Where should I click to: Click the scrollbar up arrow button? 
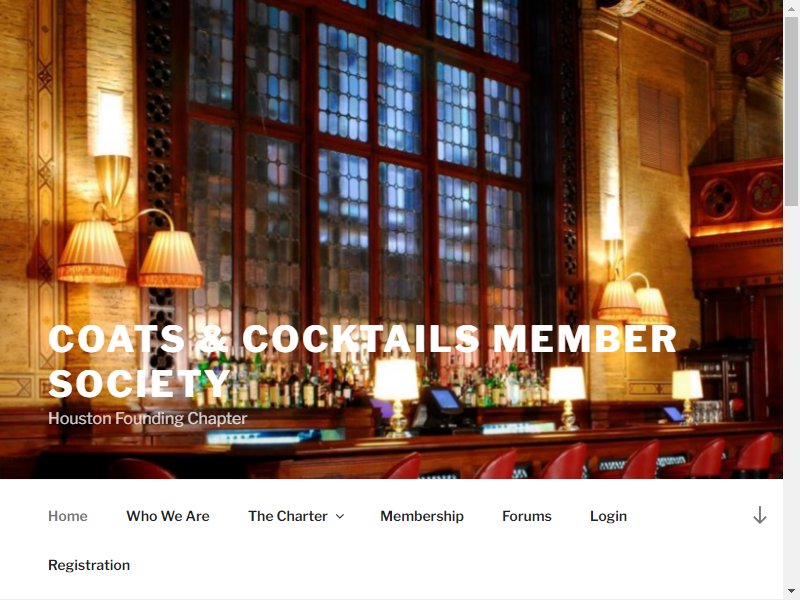[x=791, y=6]
